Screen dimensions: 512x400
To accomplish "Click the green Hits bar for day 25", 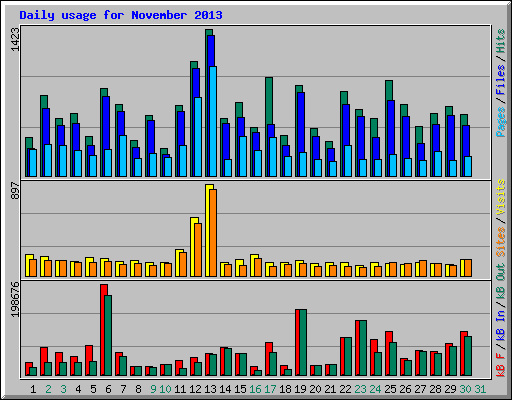I will point(387,128).
